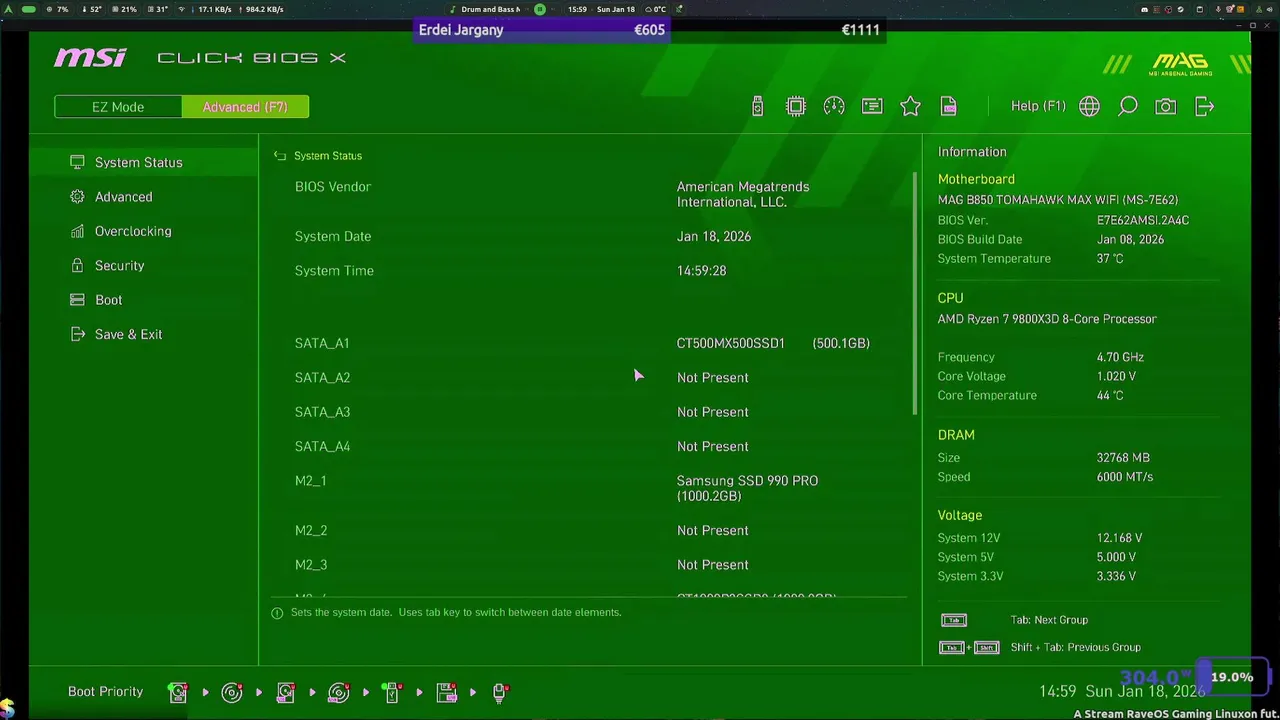This screenshot has width=1280, height=720.
Task: Open the Save & Exit menu
Action: 144,334
